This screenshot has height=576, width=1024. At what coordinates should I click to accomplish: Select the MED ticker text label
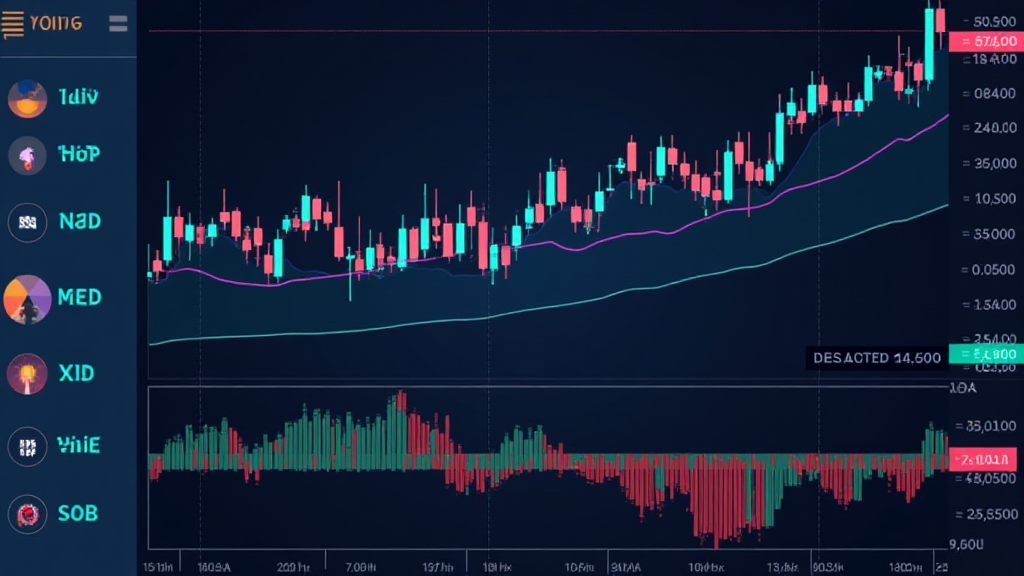pos(78,298)
